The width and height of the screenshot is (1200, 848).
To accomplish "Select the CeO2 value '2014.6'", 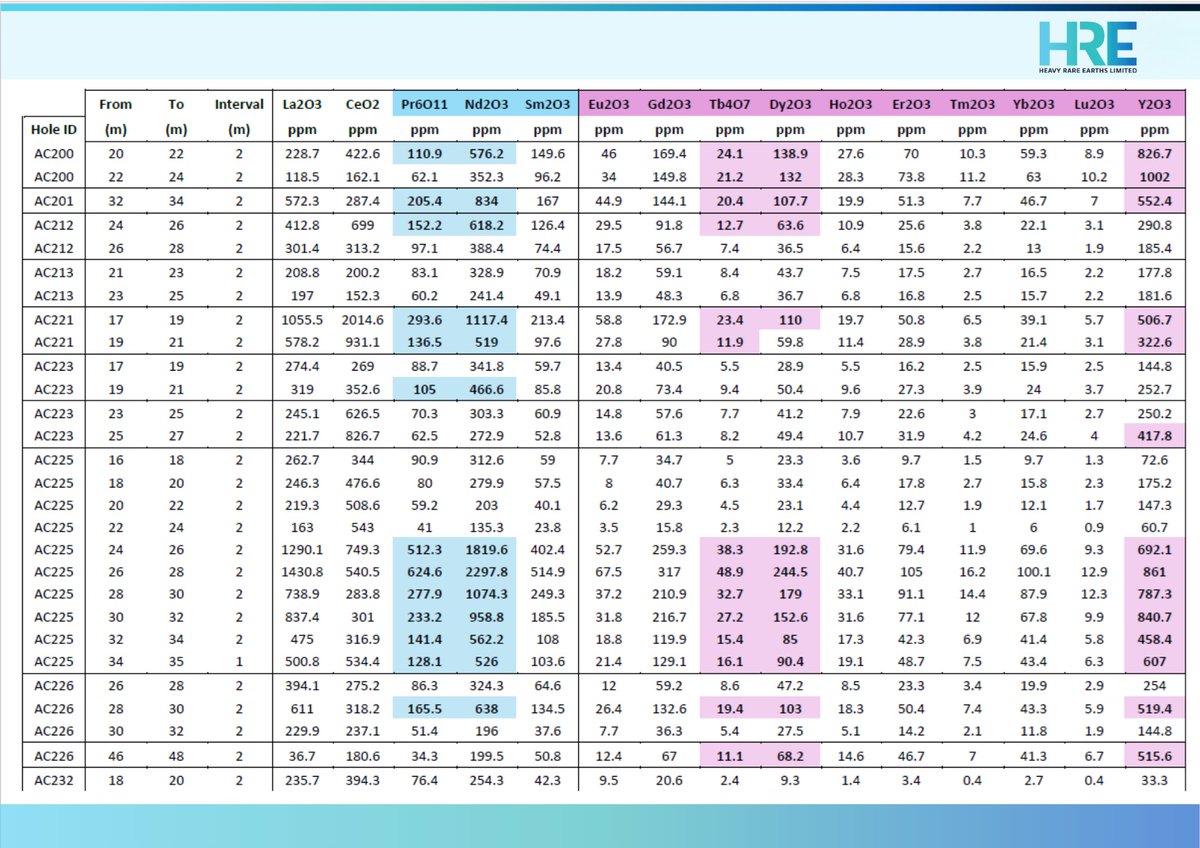I will pyautogui.click(x=362, y=319).
